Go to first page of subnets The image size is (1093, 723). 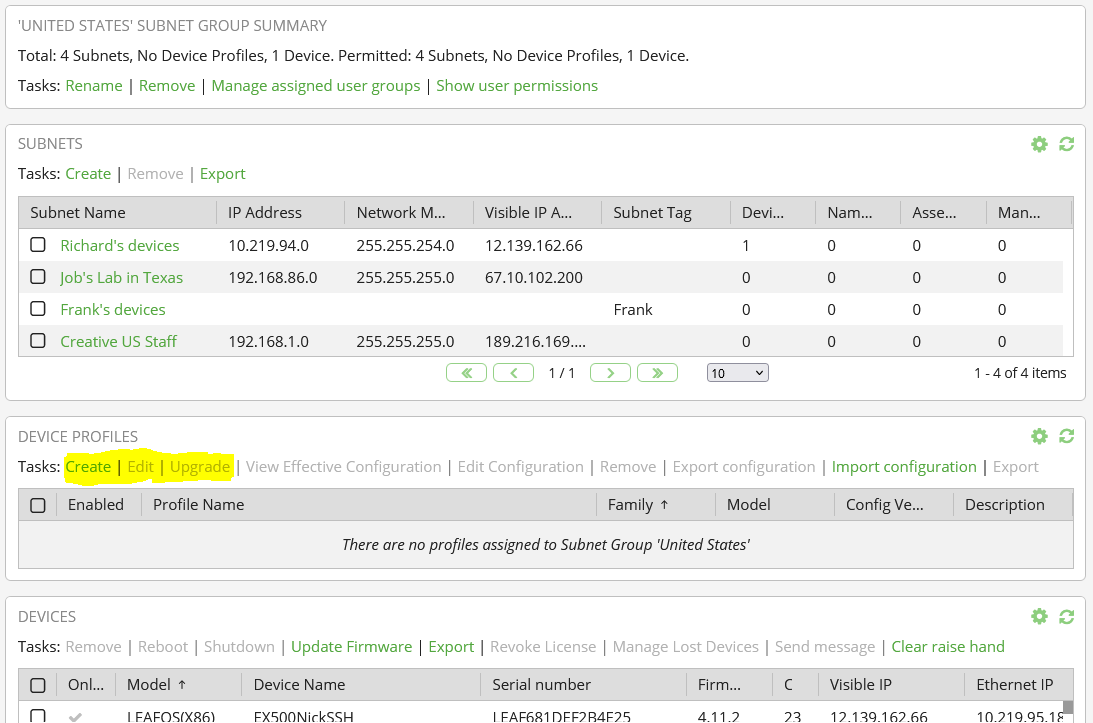pos(466,373)
